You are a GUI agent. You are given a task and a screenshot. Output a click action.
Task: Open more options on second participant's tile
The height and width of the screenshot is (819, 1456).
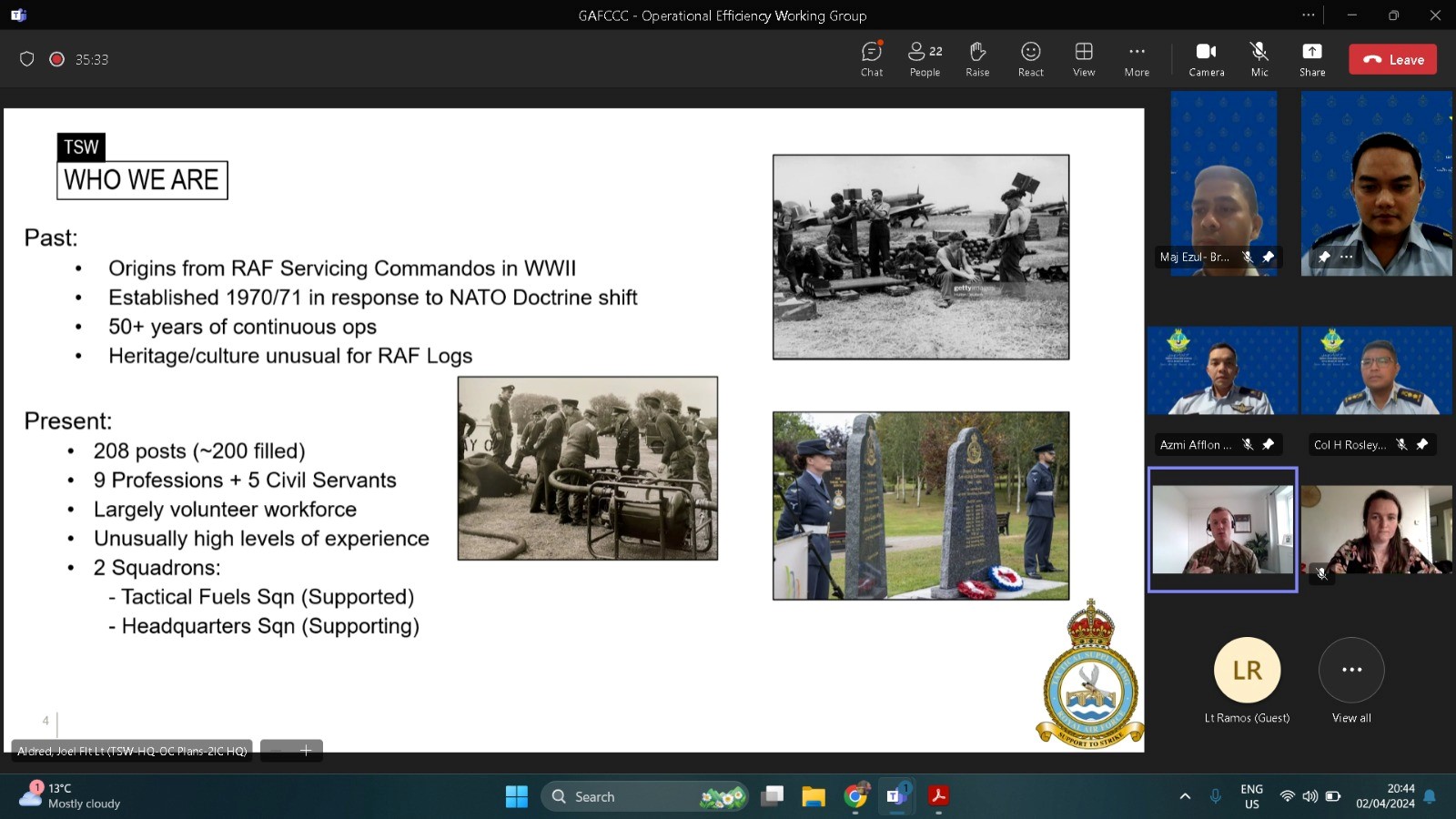pos(1347,257)
